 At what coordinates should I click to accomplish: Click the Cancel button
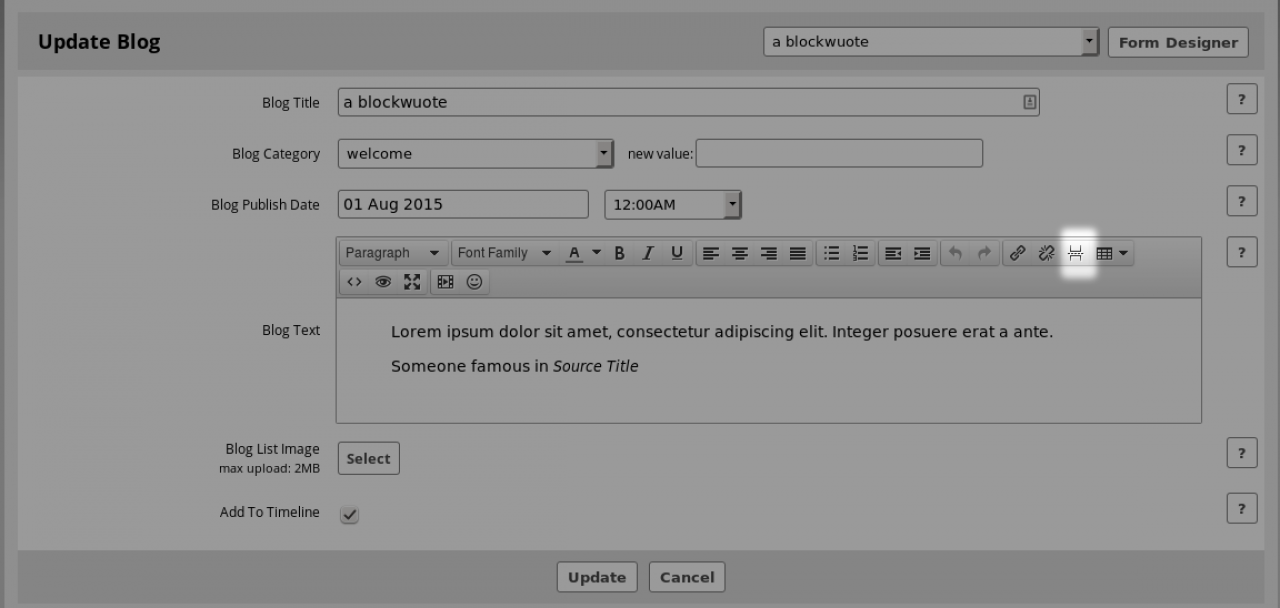[x=687, y=577]
